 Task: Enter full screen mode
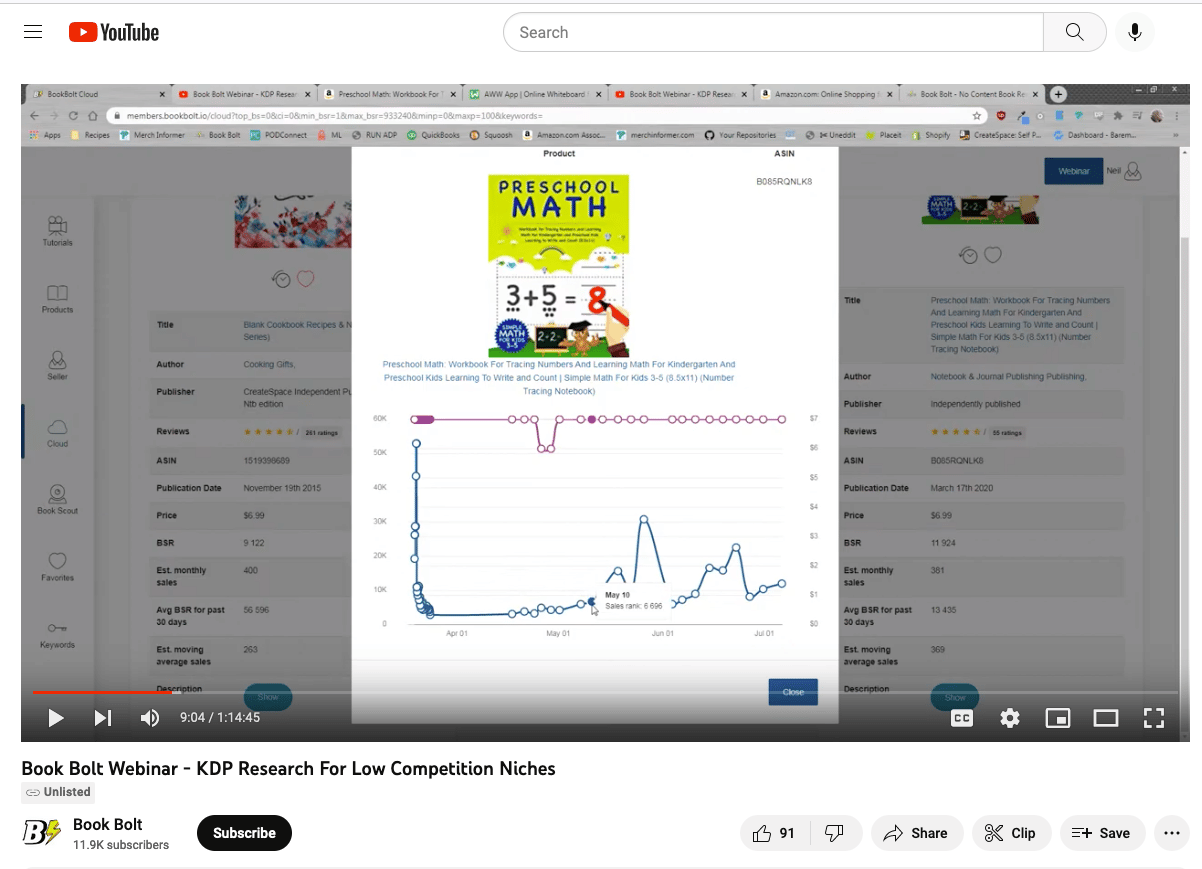[1154, 718]
